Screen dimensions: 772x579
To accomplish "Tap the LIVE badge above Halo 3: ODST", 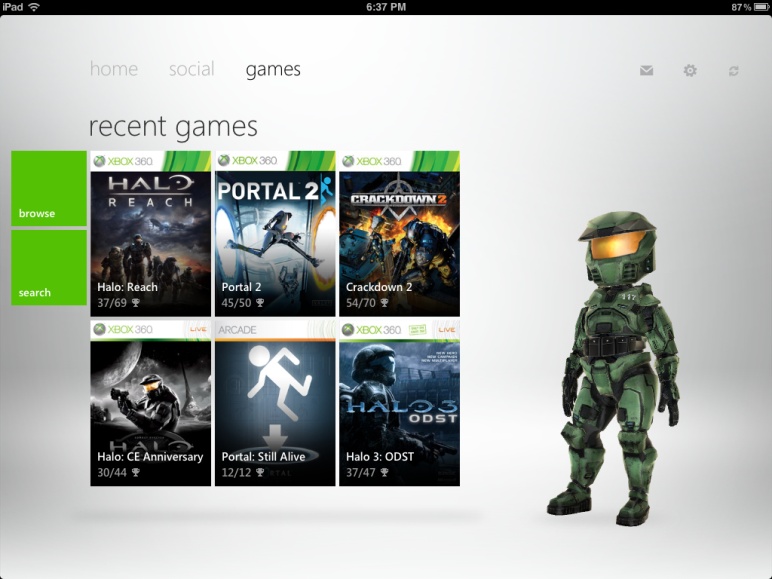I will tap(447, 329).
